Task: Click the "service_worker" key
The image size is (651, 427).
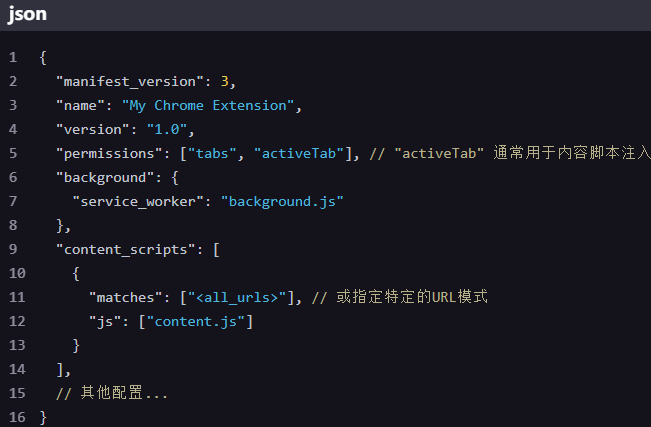Action: click(x=138, y=201)
